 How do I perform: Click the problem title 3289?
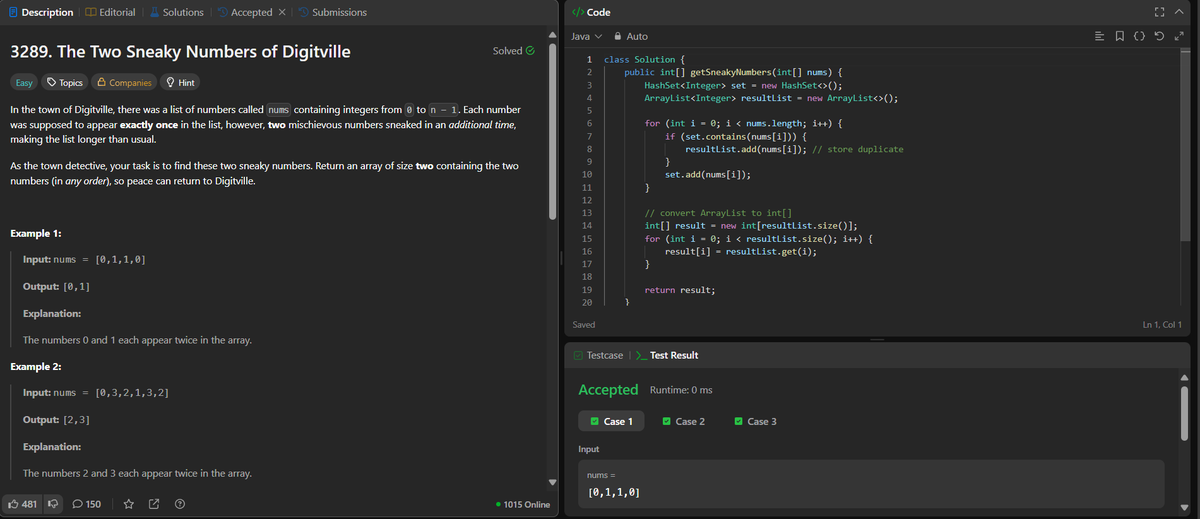click(x=180, y=51)
